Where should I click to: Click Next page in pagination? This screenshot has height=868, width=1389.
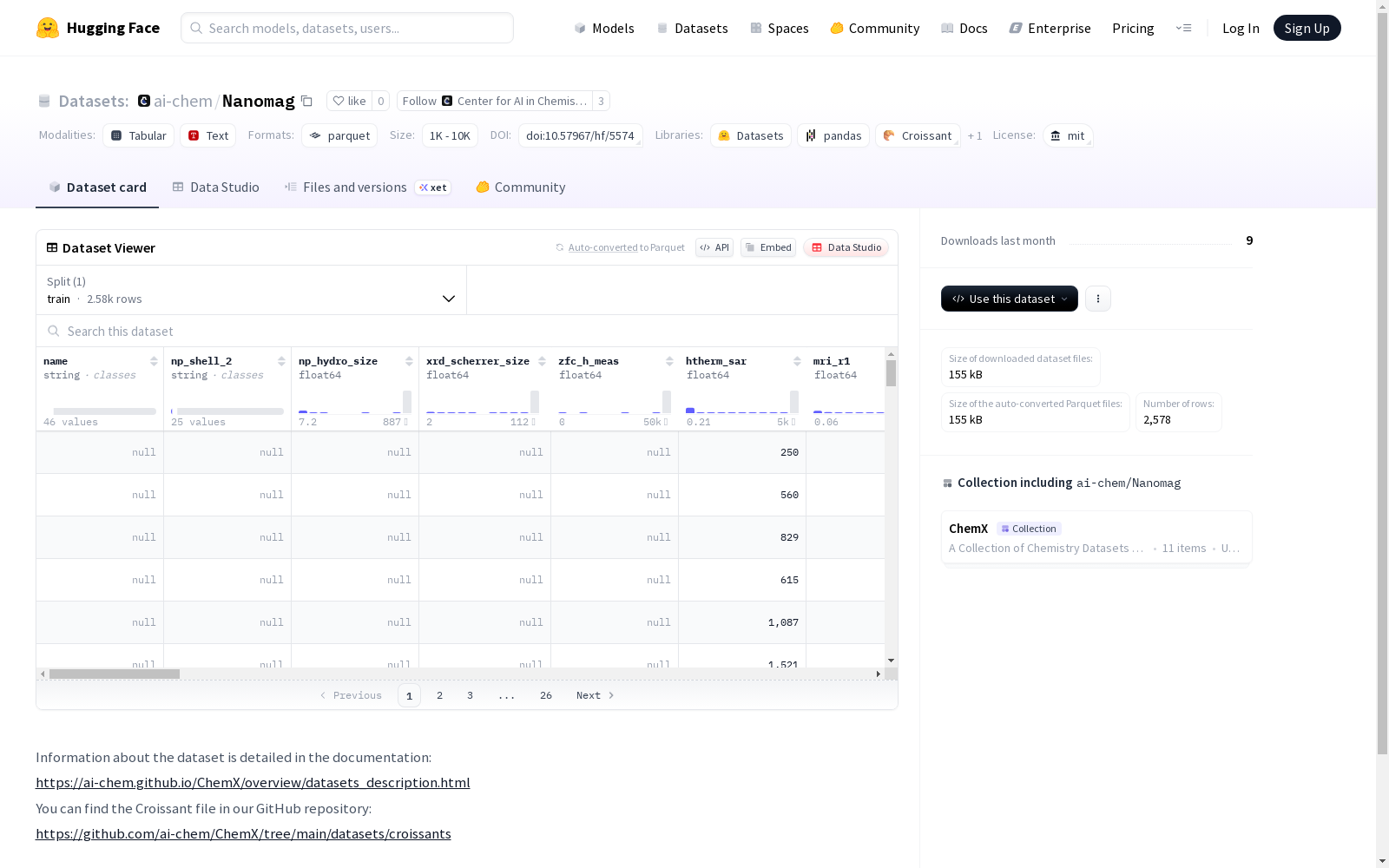(596, 695)
